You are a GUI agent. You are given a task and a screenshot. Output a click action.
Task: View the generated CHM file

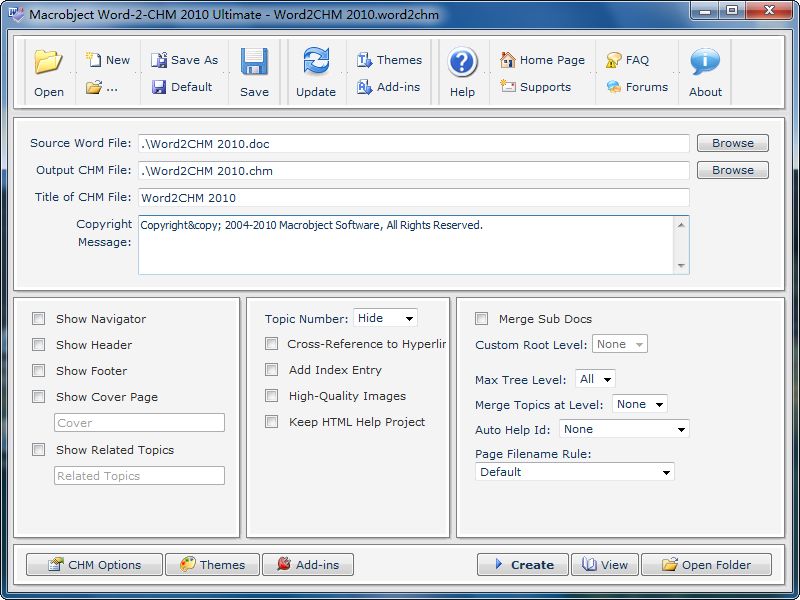click(605, 565)
